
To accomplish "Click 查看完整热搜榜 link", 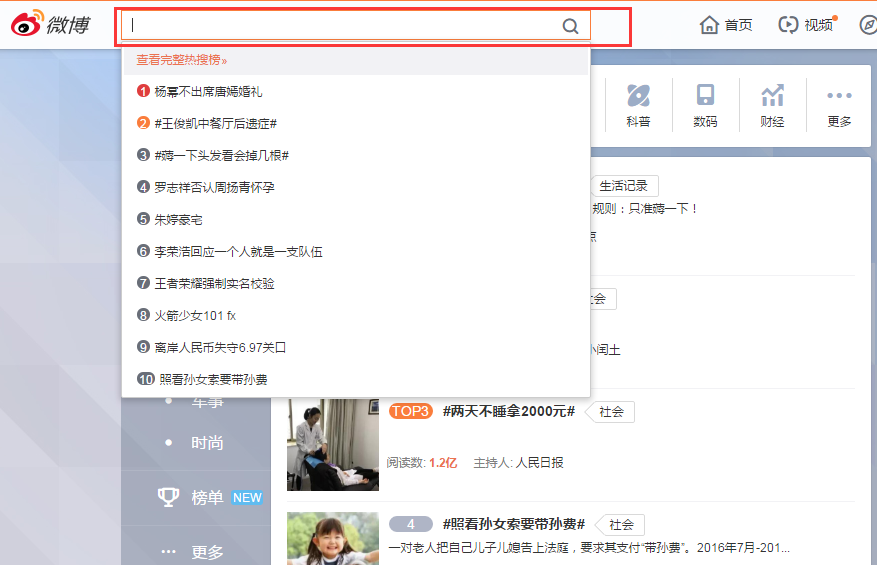I will 181,60.
